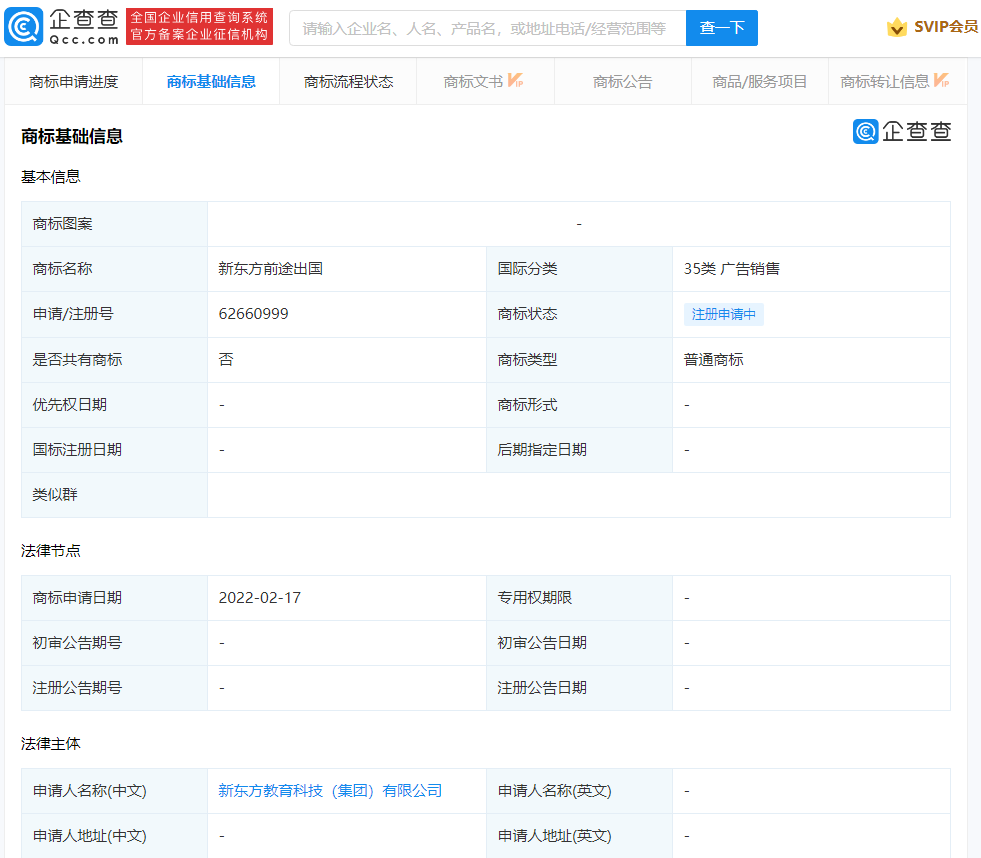Click the 商标基础信息 page heading

(x=72, y=136)
